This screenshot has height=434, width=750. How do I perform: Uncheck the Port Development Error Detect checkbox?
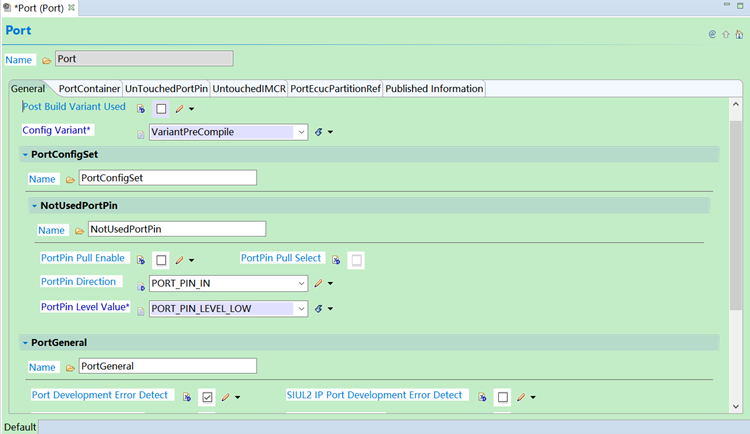[x=206, y=397]
